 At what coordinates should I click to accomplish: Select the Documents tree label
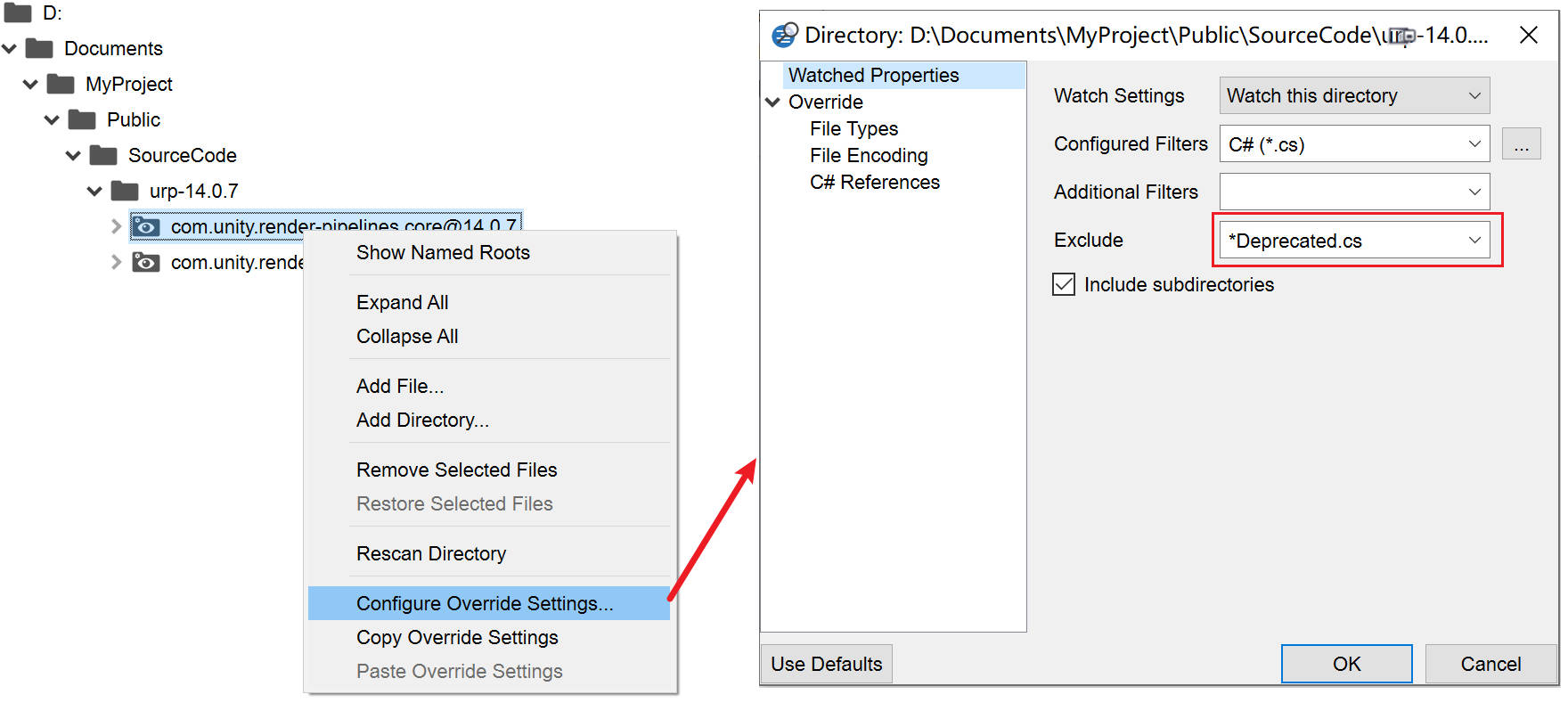(113, 48)
